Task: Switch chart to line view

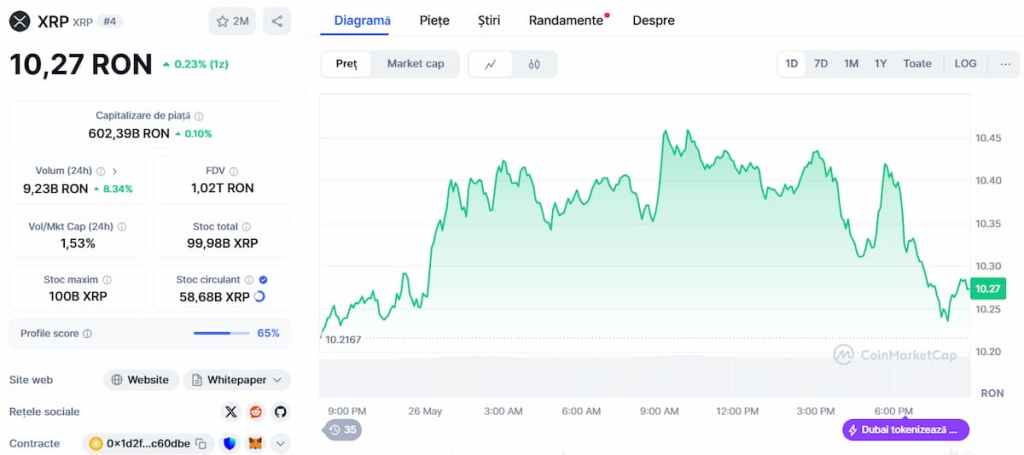Action: click(490, 64)
